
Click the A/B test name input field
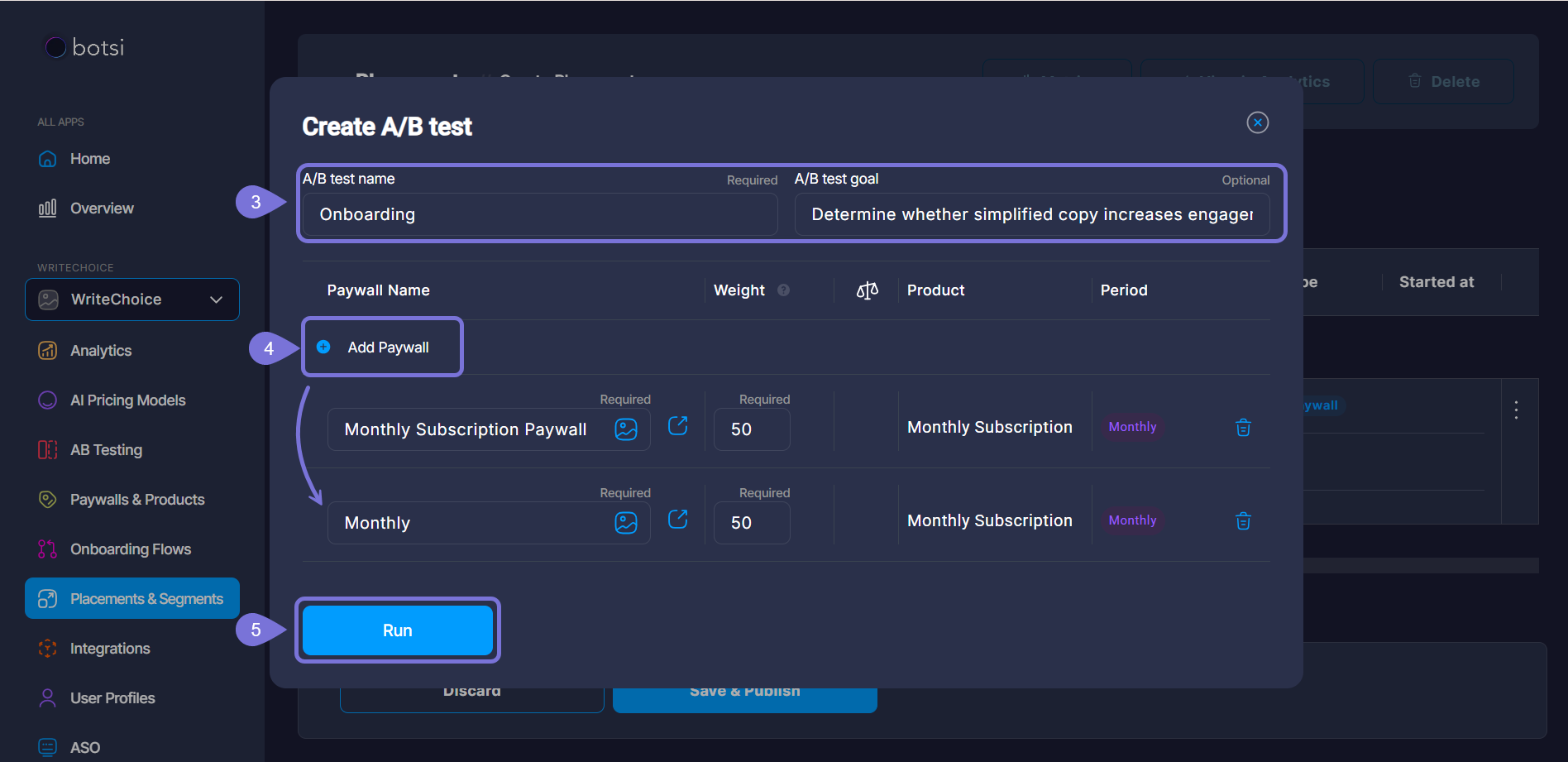539,215
